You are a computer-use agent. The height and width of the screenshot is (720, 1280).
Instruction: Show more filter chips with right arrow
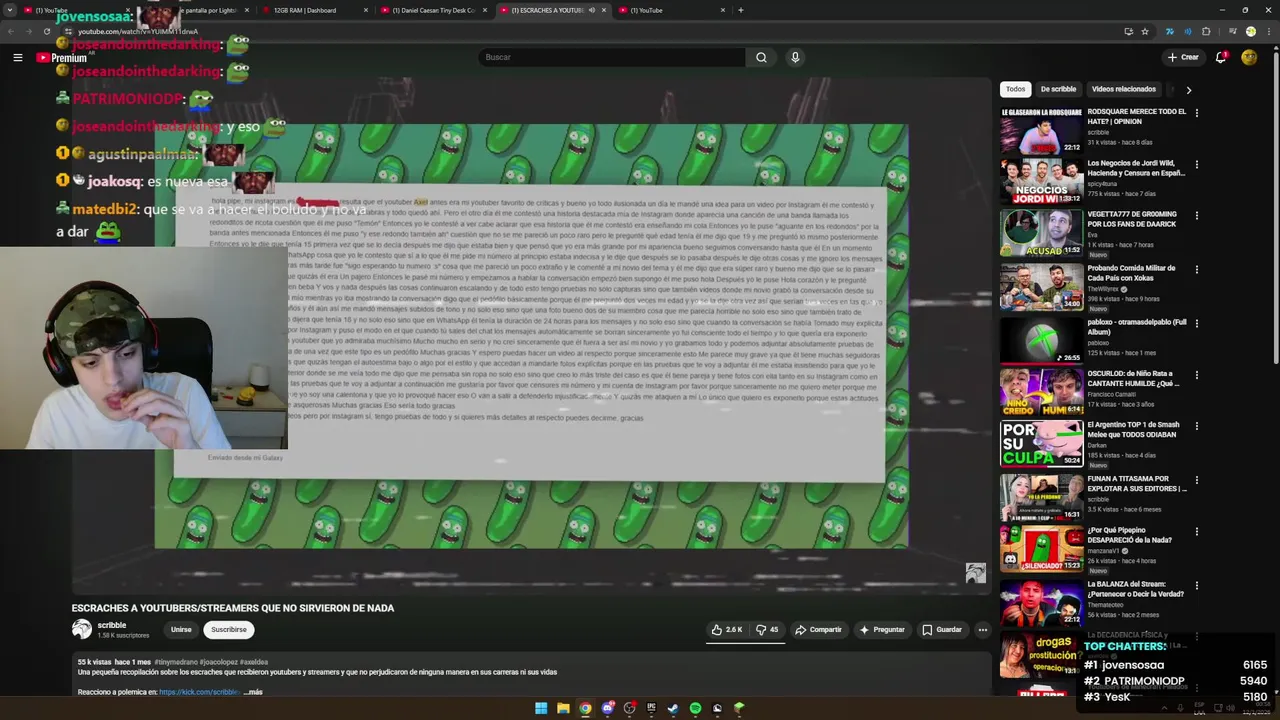pyautogui.click(x=1188, y=89)
